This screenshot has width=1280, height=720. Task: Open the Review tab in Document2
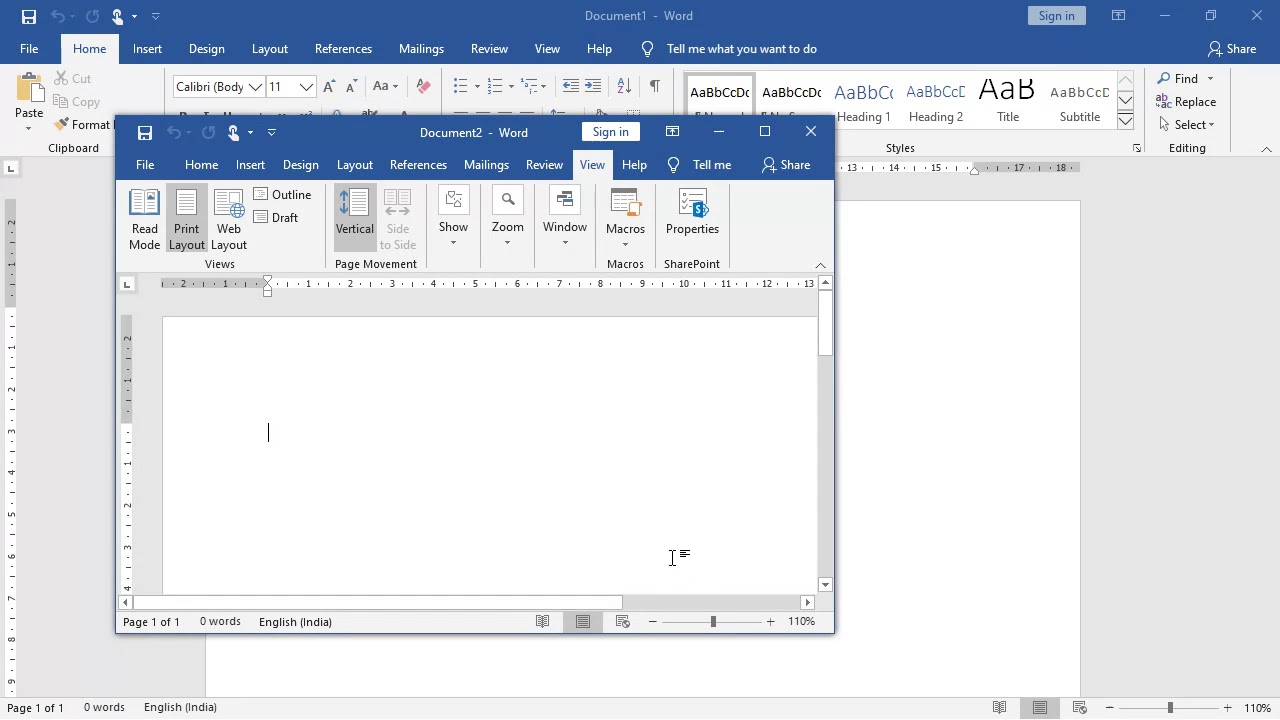(544, 165)
